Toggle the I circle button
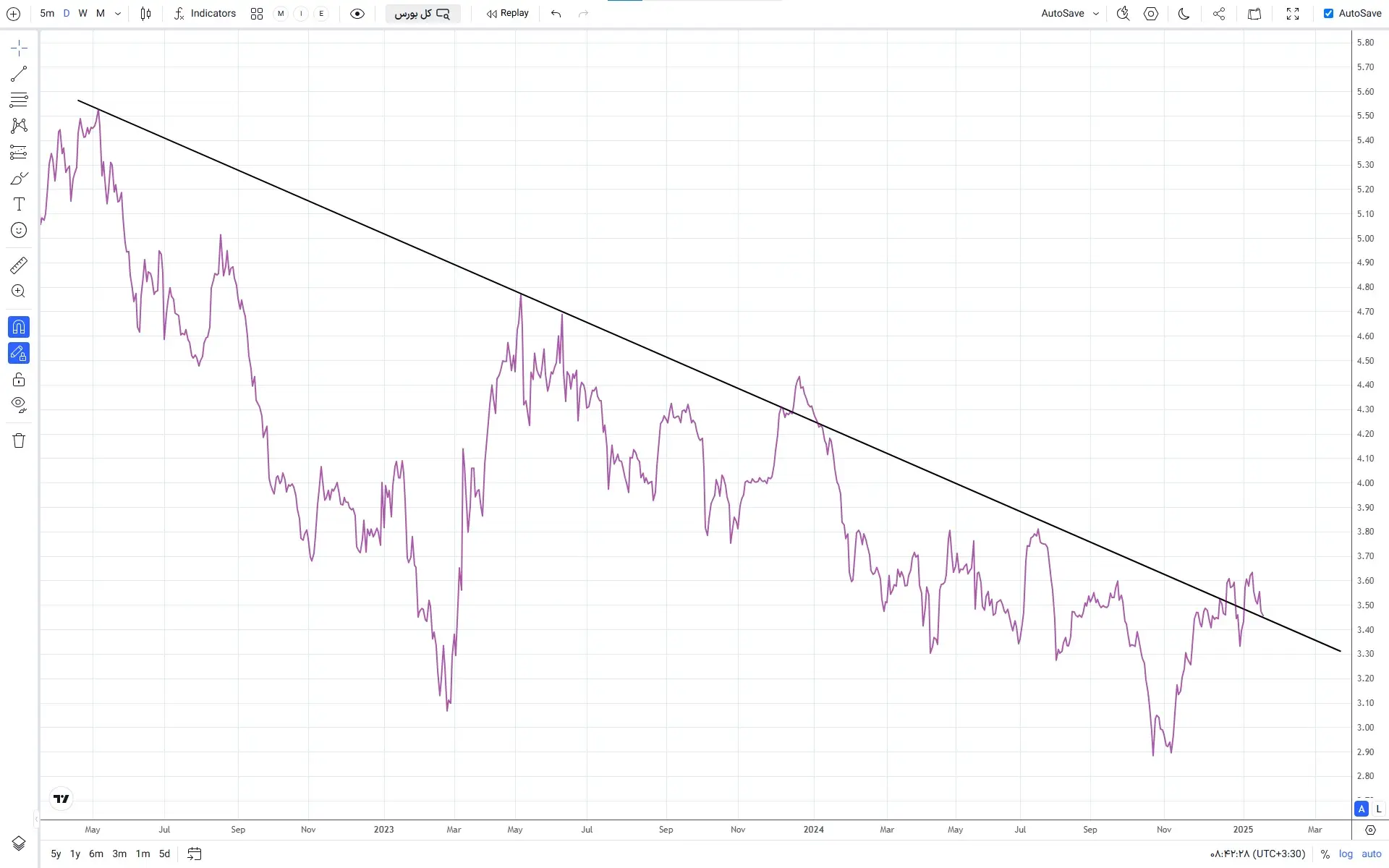 point(301,14)
